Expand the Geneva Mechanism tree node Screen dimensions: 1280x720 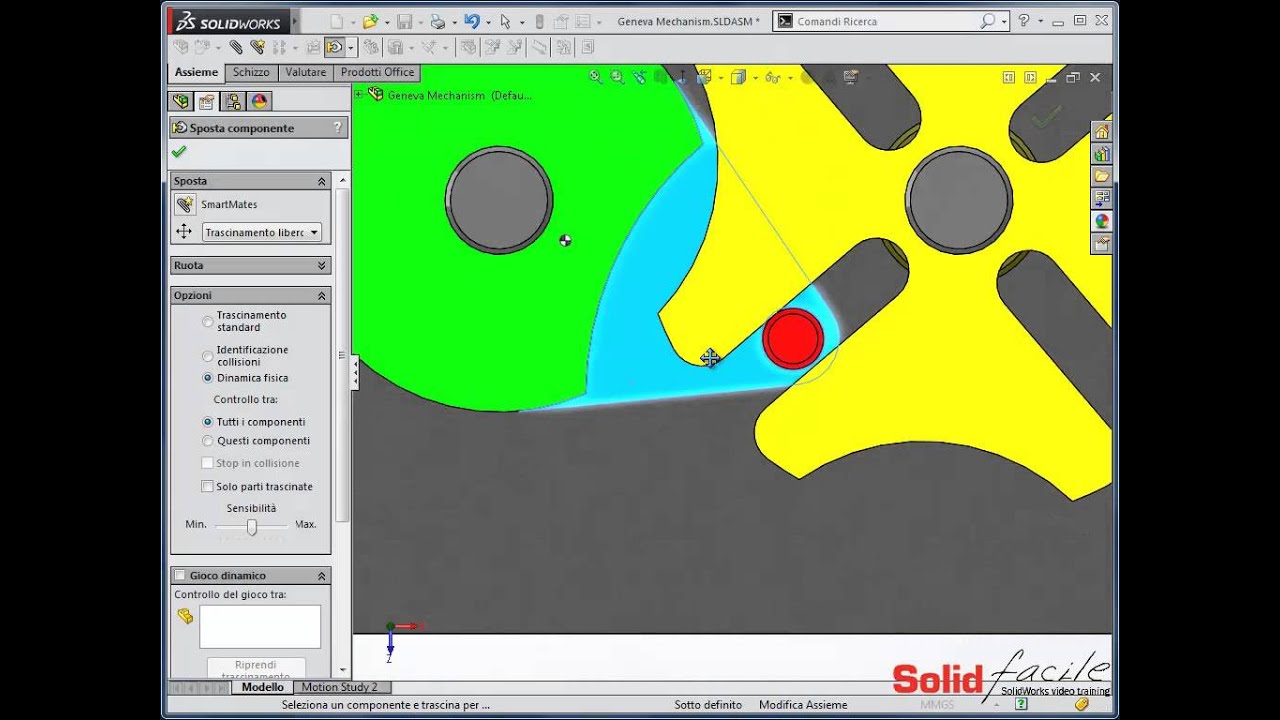click(x=359, y=94)
